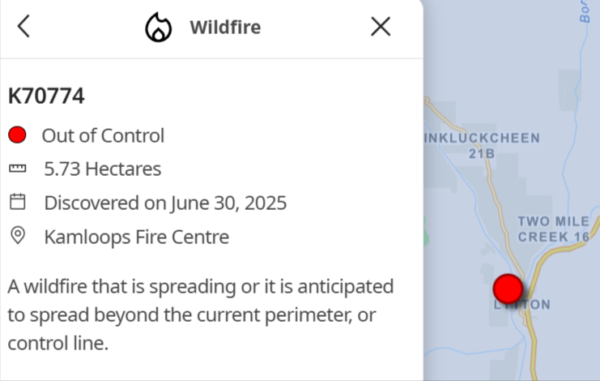Click the Two Mile Creek 16 map label

(x=554, y=229)
